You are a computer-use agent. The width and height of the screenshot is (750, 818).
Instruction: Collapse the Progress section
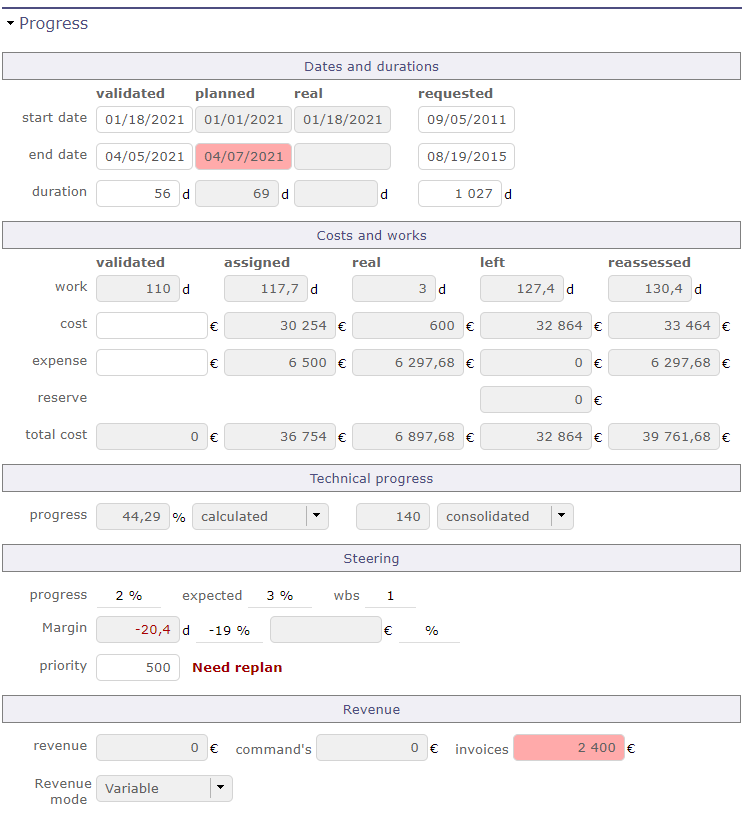[10, 22]
